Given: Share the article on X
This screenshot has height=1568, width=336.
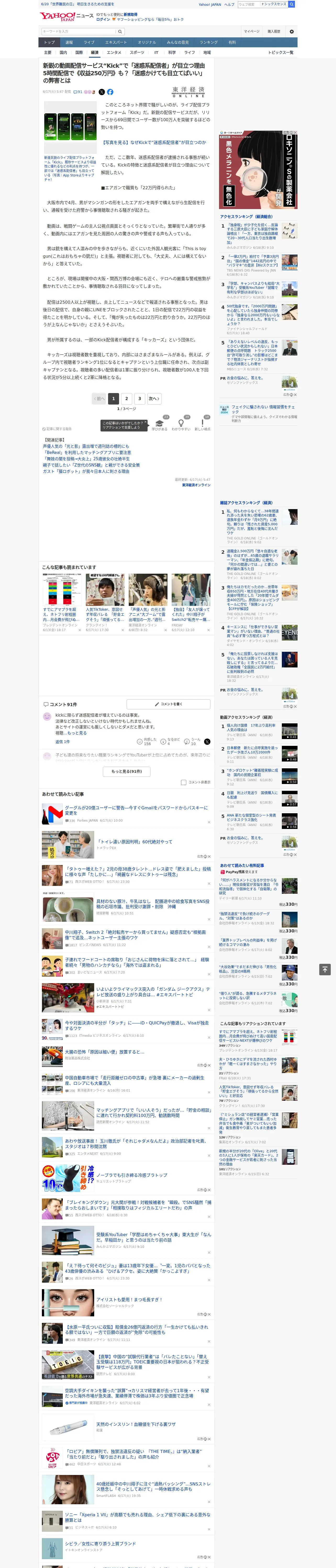Looking at the screenshot, I should [x=102, y=92].
